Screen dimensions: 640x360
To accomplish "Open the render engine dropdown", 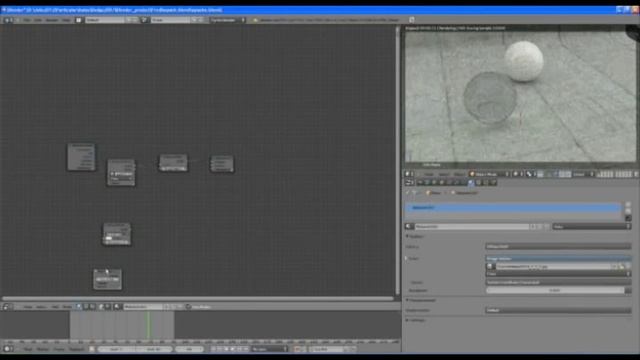I will pyautogui.click(x=228, y=20).
